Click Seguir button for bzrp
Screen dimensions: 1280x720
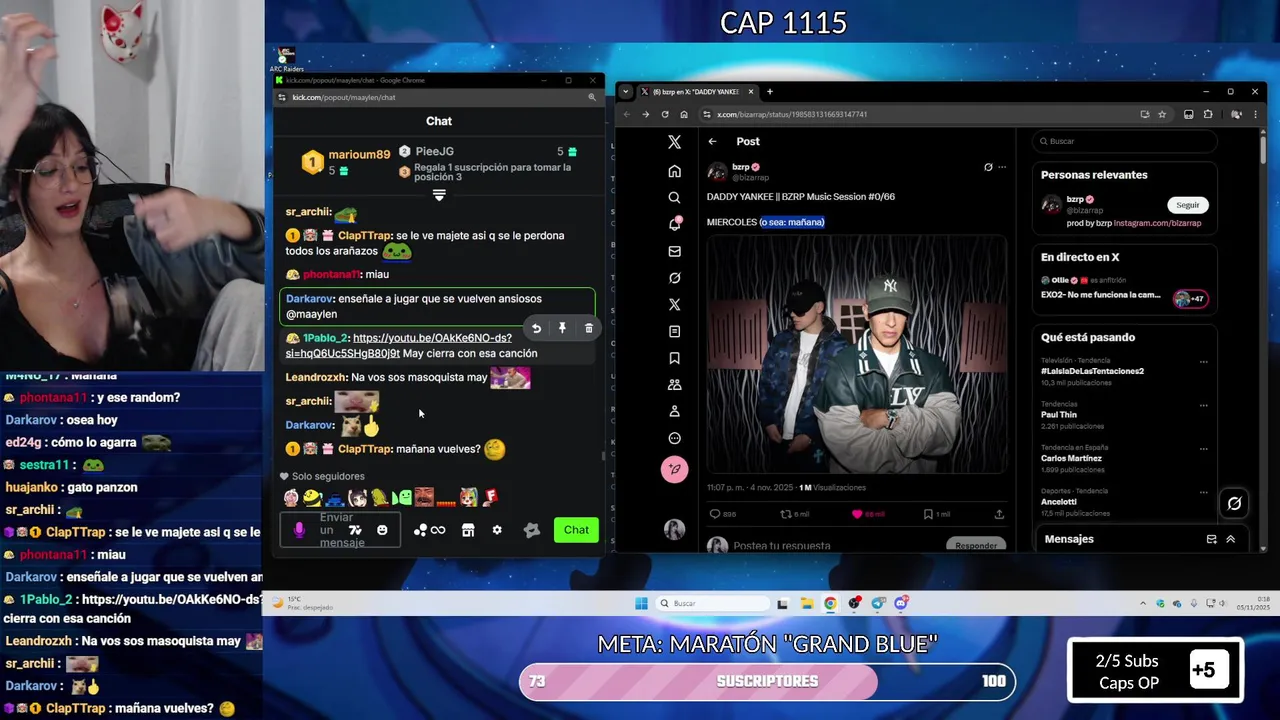point(1187,205)
